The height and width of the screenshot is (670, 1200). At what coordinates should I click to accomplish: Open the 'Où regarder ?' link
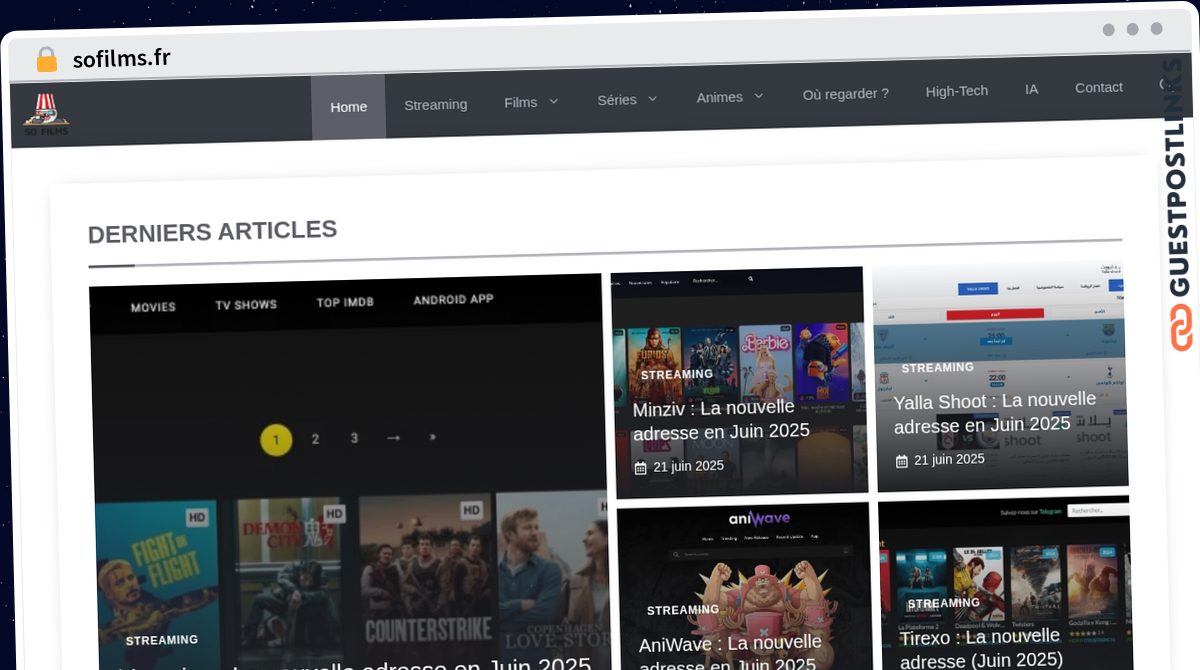point(845,93)
